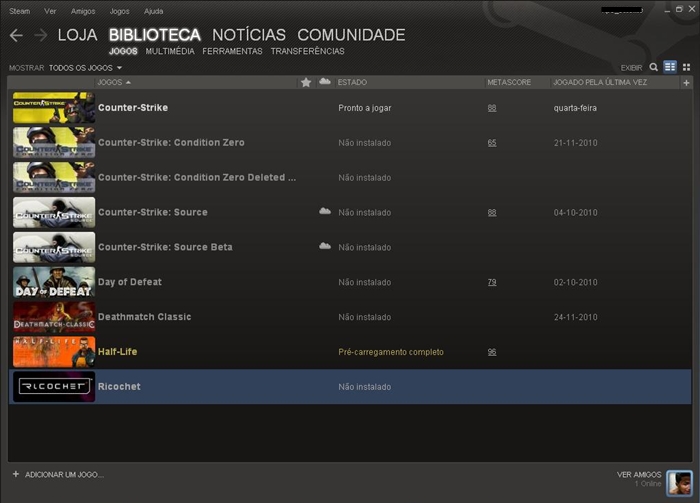Select Counter-Strike: Condition Zero Deleted title

pyautogui.click(x=197, y=177)
